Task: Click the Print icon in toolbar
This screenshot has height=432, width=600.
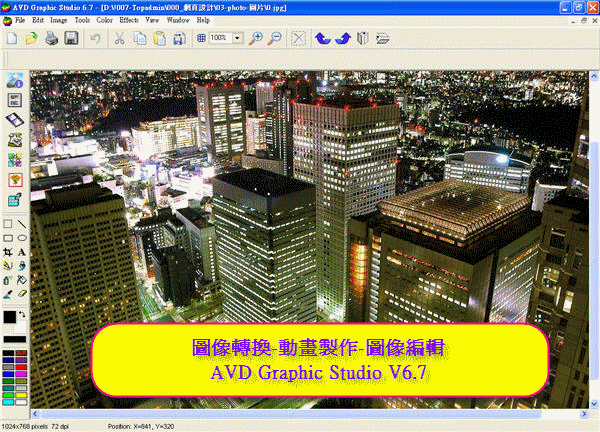Action: (x=51, y=38)
